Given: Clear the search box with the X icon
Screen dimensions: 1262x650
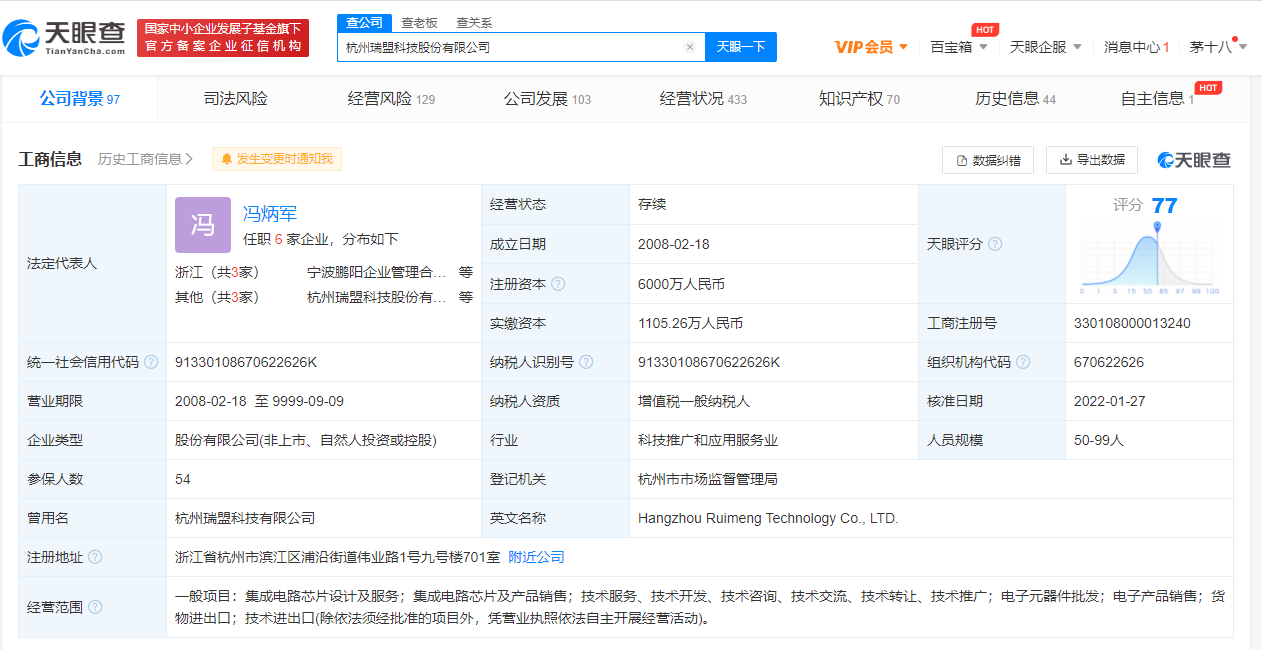Looking at the screenshot, I should (689, 47).
